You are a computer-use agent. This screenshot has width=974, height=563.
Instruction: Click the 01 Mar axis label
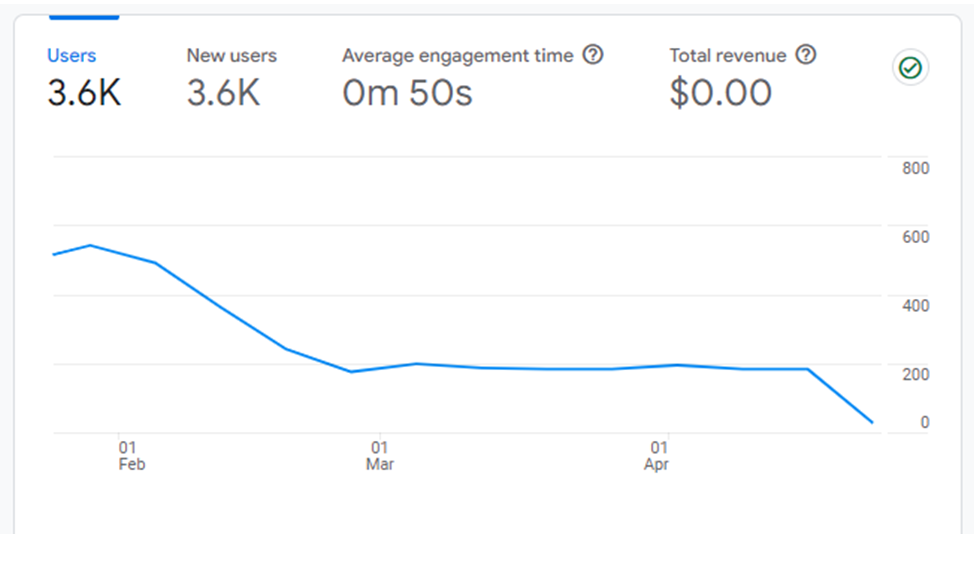click(x=380, y=455)
